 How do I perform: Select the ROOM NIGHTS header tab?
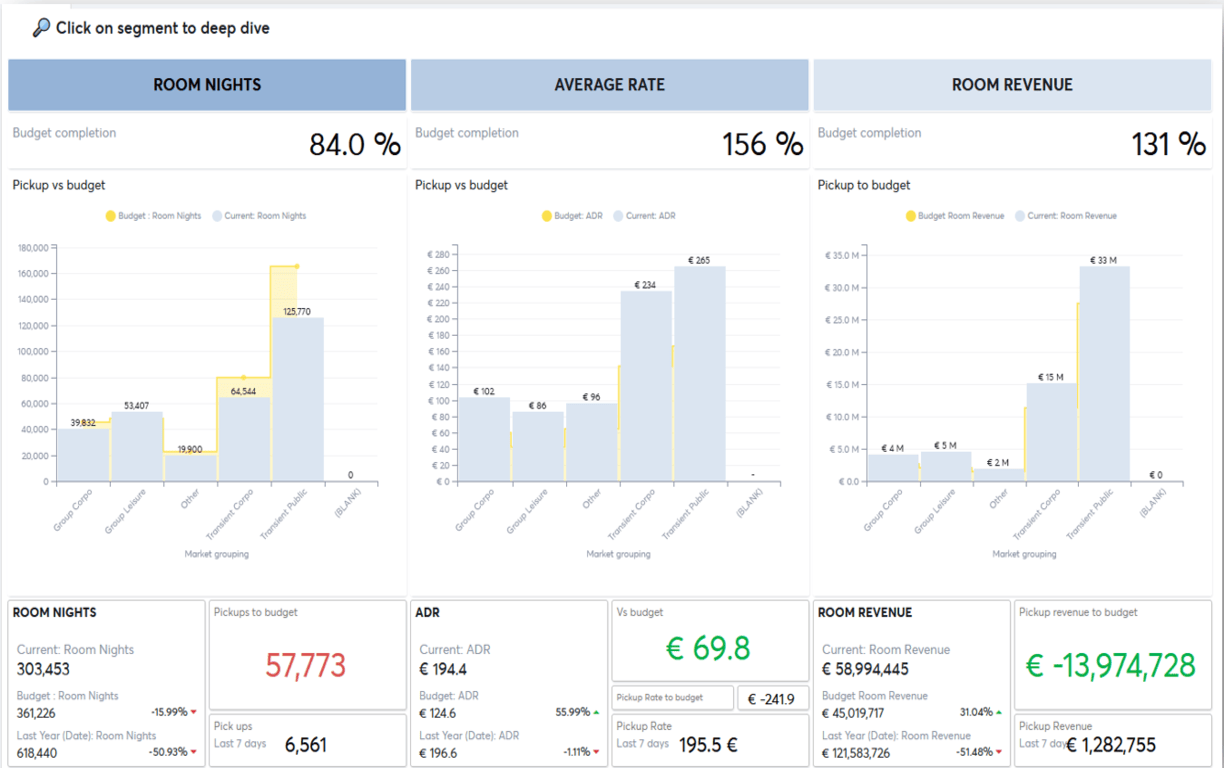(x=207, y=85)
